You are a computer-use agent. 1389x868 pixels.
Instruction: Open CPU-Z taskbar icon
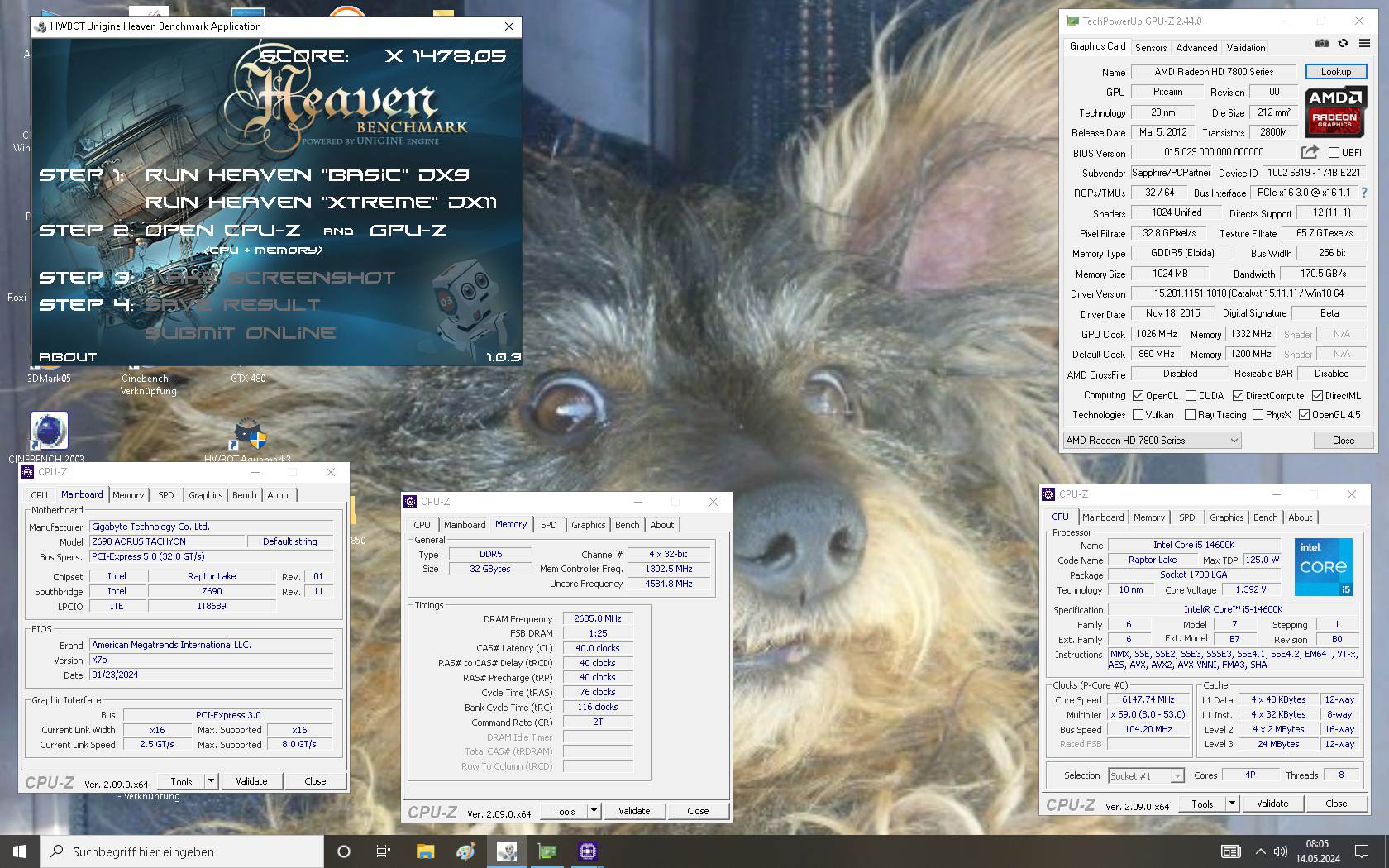[x=588, y=851]
